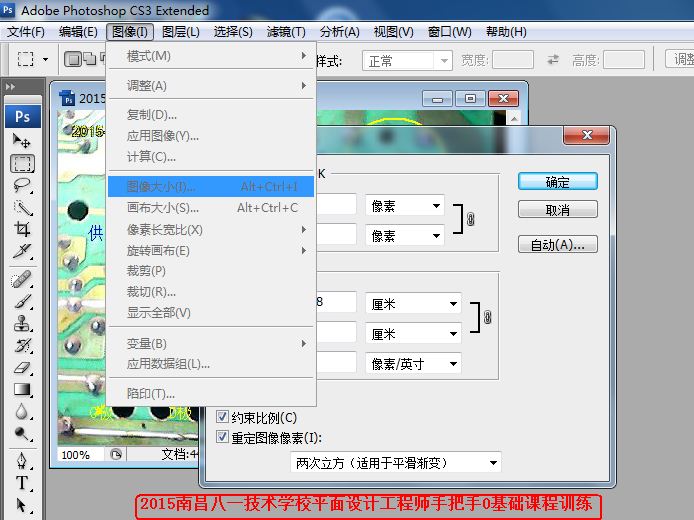The width and height of the screenshot is (694, 520).
Task: Open the 样式 正常 style dropdown
Action: tap(407, 61)
